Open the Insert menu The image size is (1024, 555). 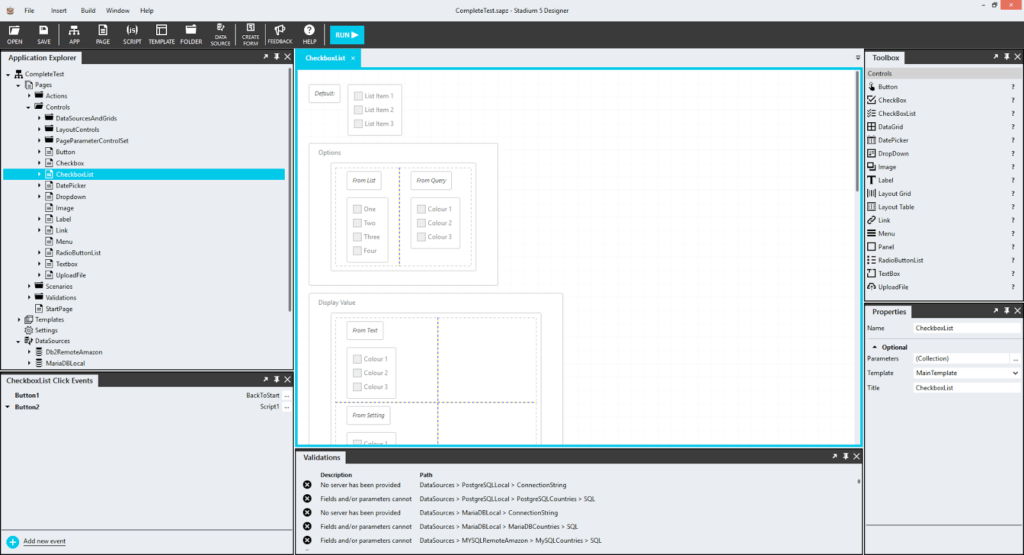pyautogui.click(x=59, y=10)
